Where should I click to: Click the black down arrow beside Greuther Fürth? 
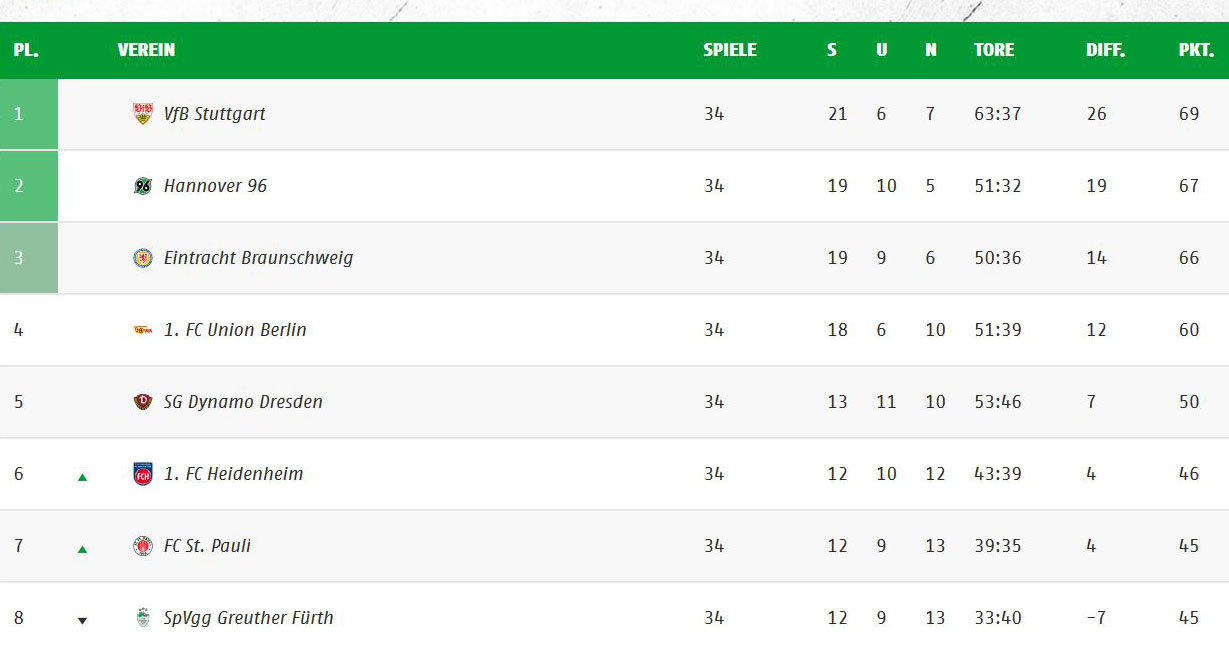pyautogui.click(x=82, y=621)
